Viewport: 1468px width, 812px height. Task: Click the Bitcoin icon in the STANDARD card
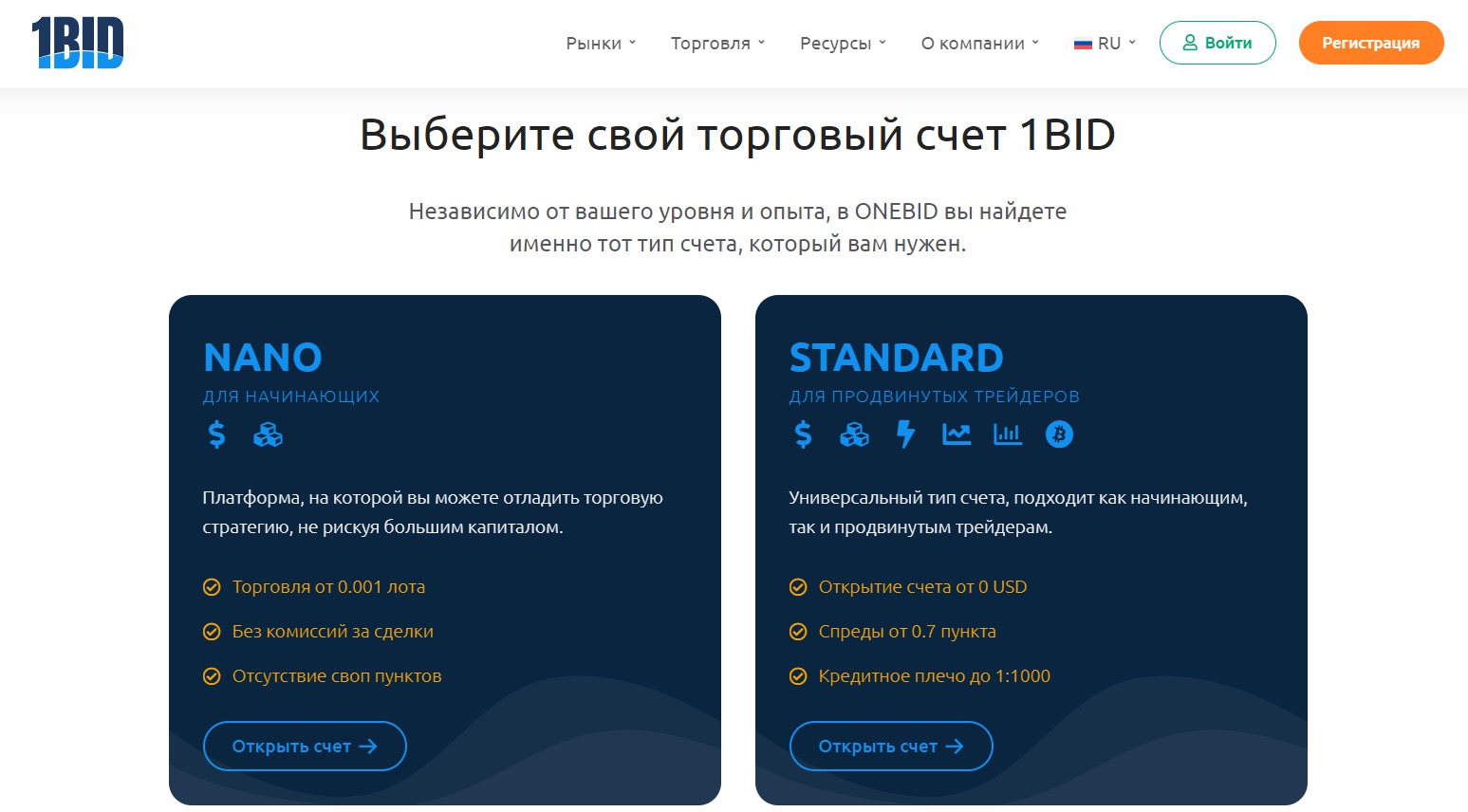click(x=1059, y=434)
